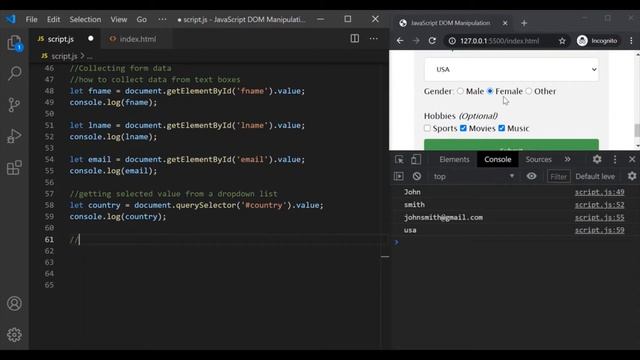The width and height of the screenshot is (640, 360).
Task: Select the DevTools Console tab
Action: point(498,160)
